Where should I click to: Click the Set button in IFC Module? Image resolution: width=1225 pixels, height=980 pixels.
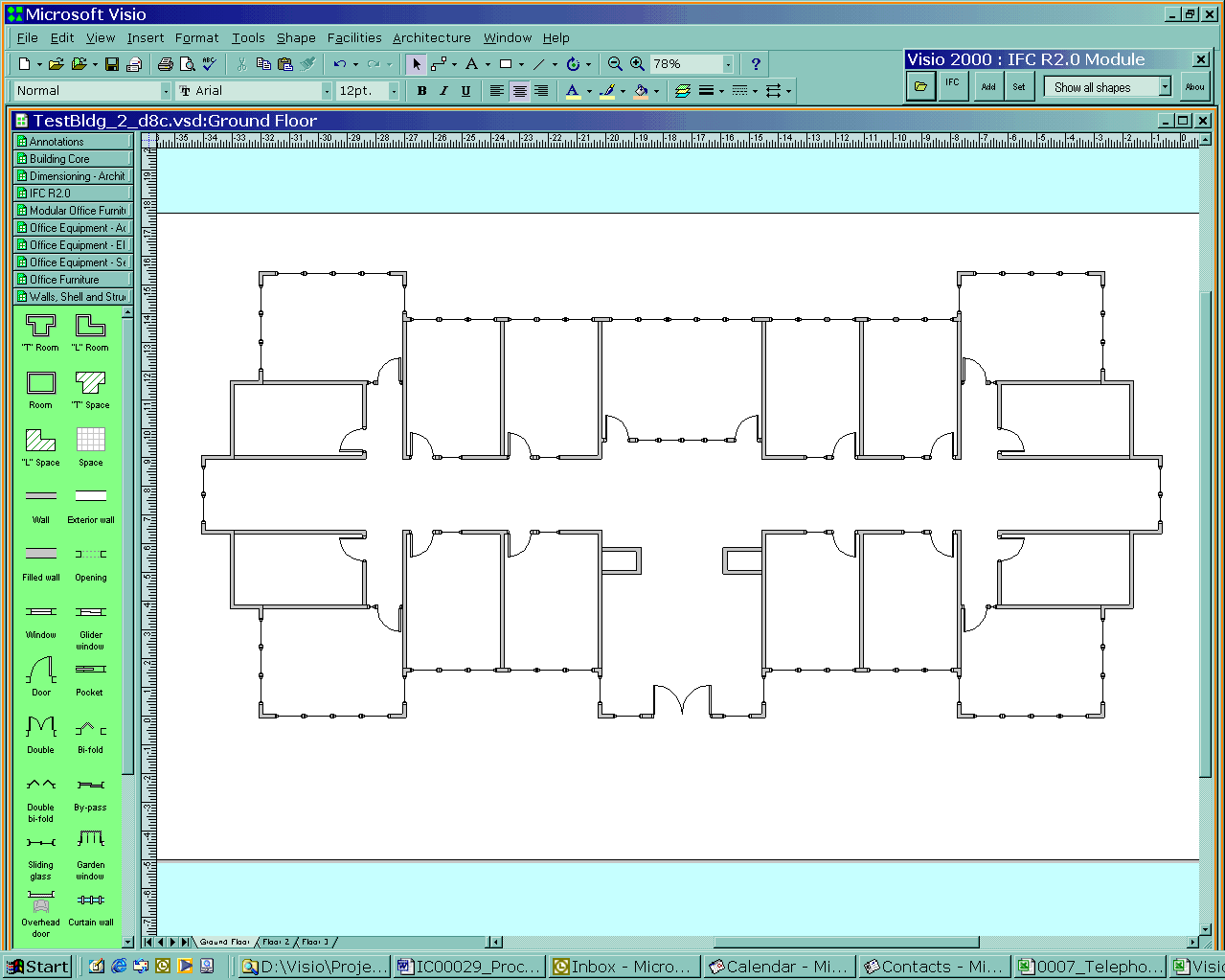coord(1019,86)
